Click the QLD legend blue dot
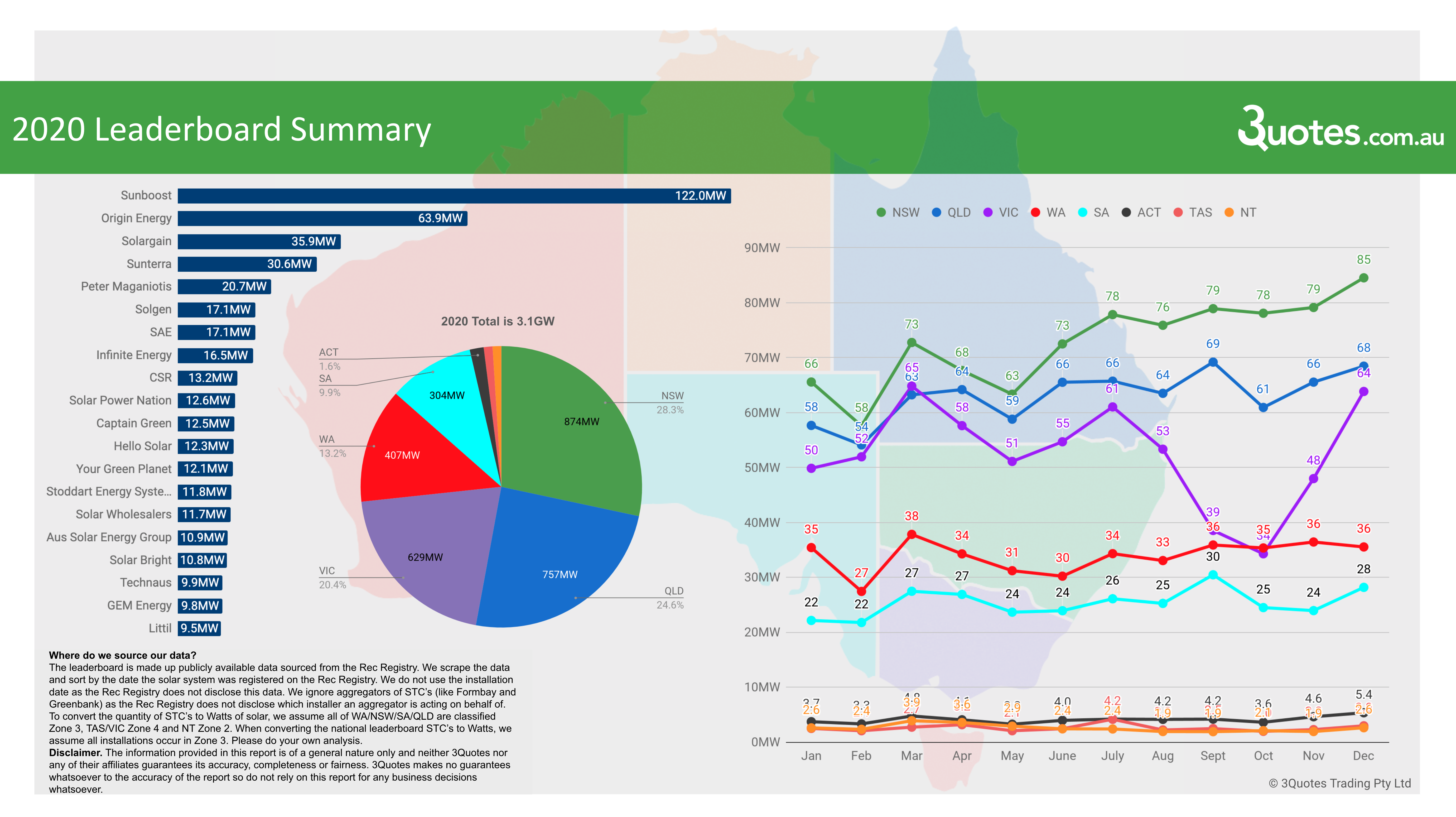The width and height of the screenshot is (1456, 817). point(936,213)
